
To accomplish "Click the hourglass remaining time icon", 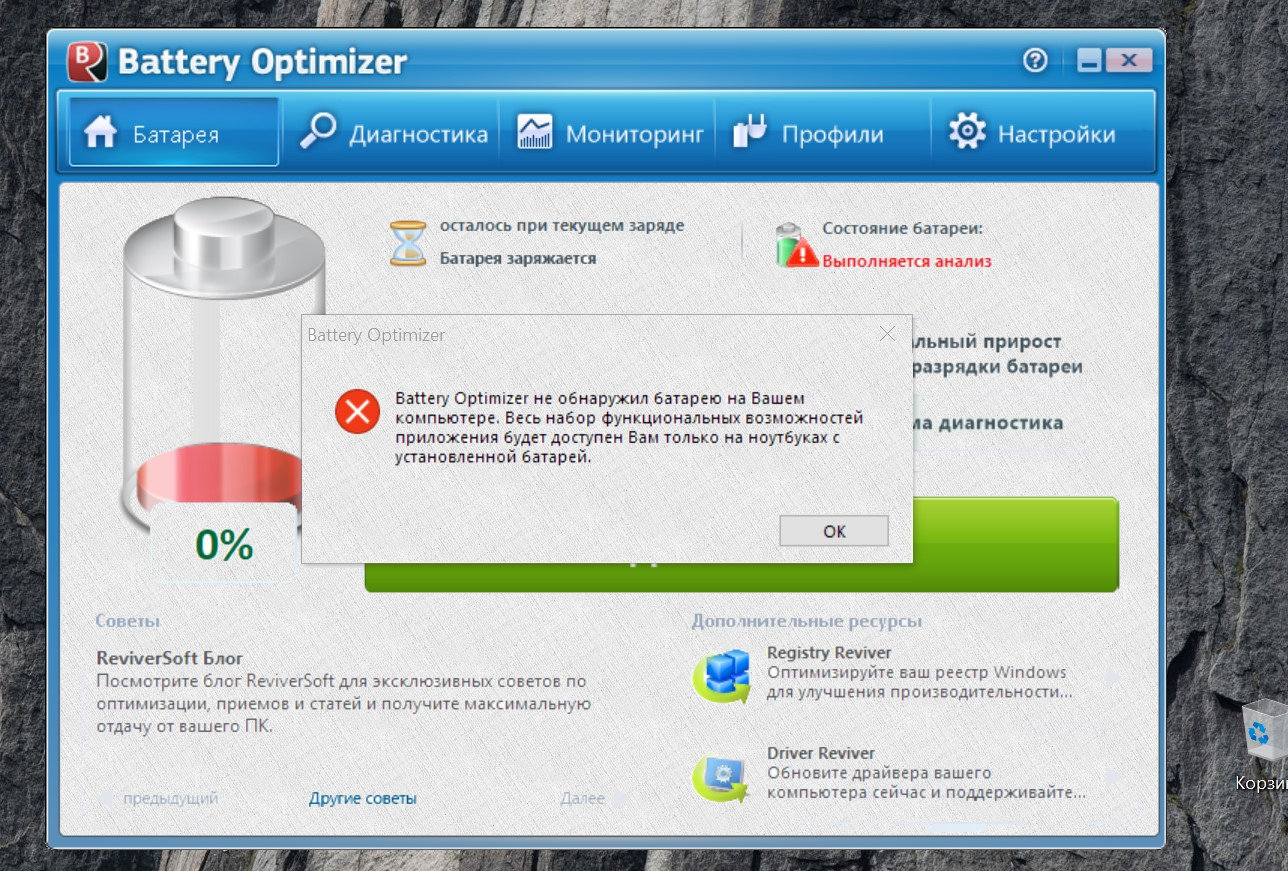I will click(408, 243).
